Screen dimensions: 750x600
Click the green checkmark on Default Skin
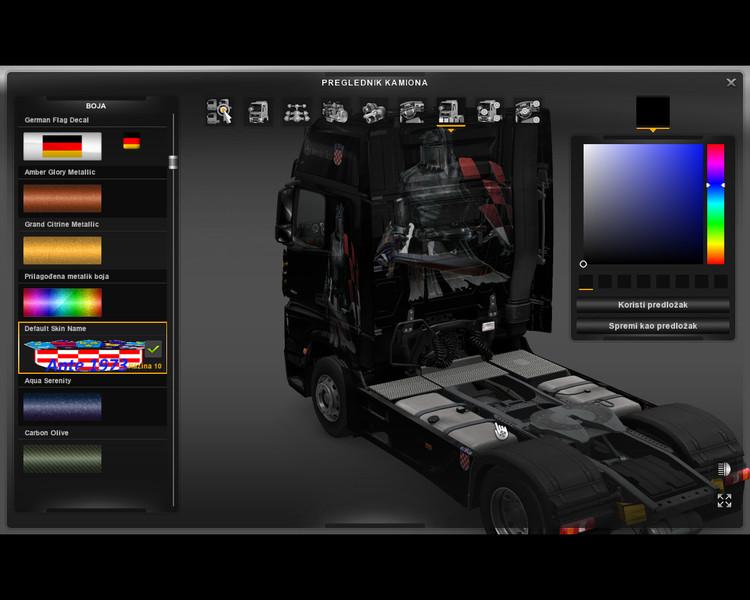click(x=153, y=350)
